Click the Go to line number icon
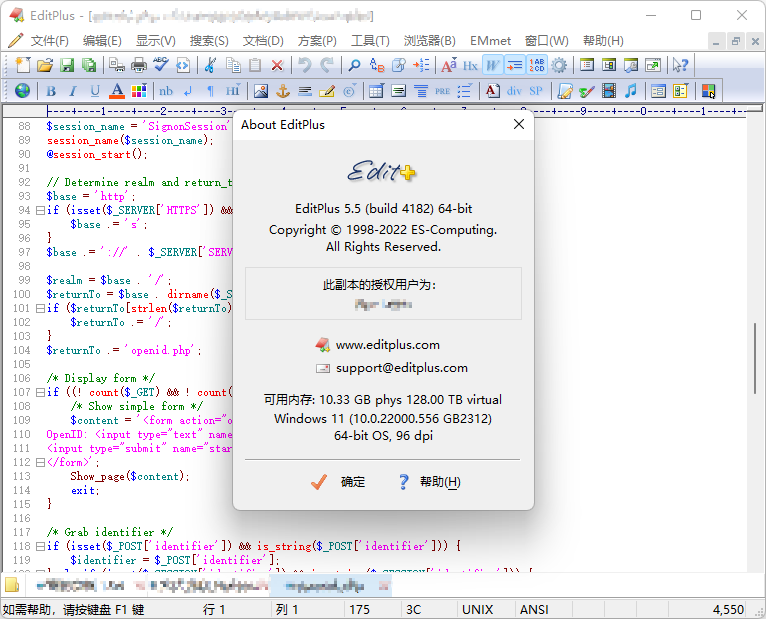 [421, 65]
